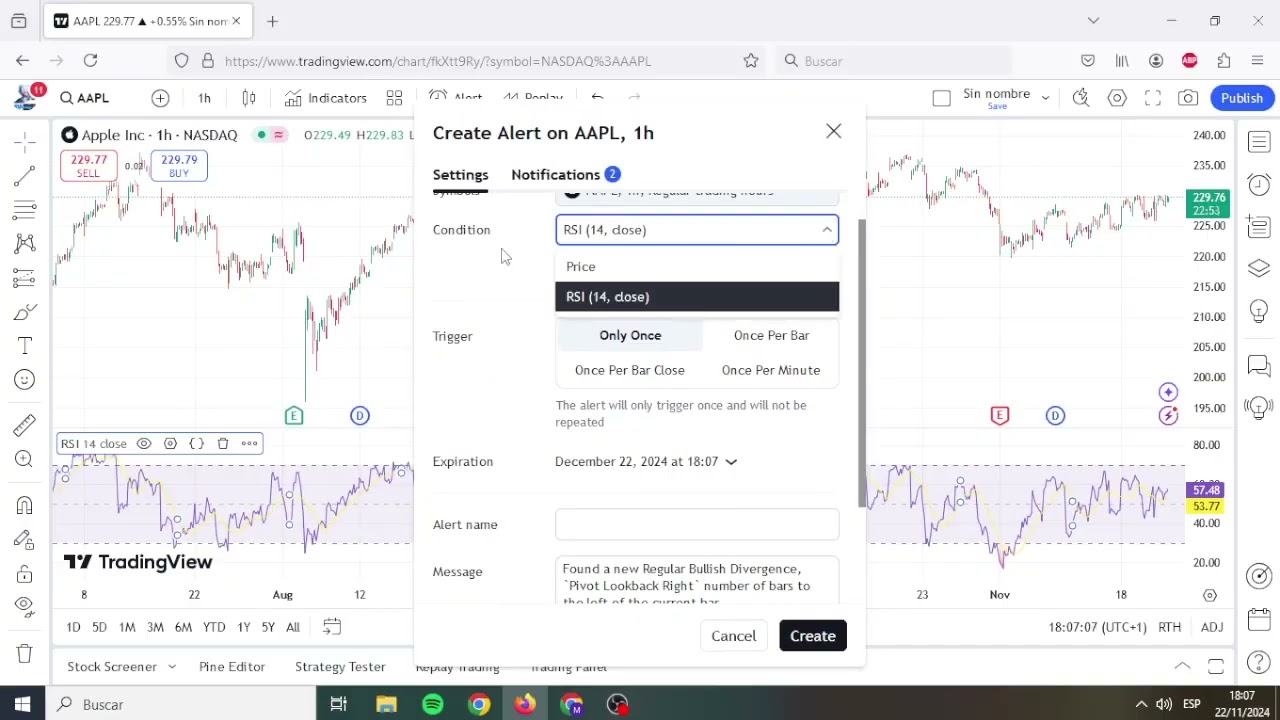This screenshot has width=1280, height=720.
Task: Click Create alert button
Action: click(813, 636)
